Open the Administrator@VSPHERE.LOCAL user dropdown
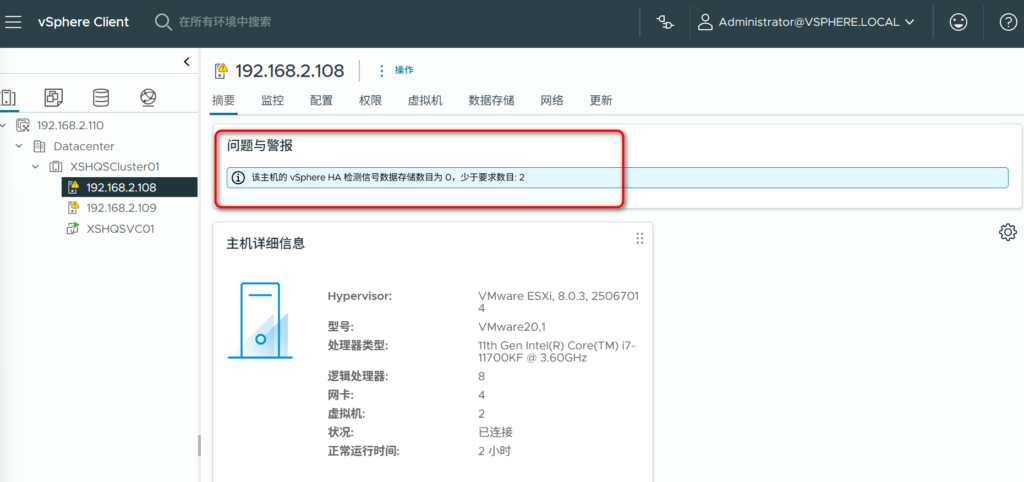 [806, 22]
